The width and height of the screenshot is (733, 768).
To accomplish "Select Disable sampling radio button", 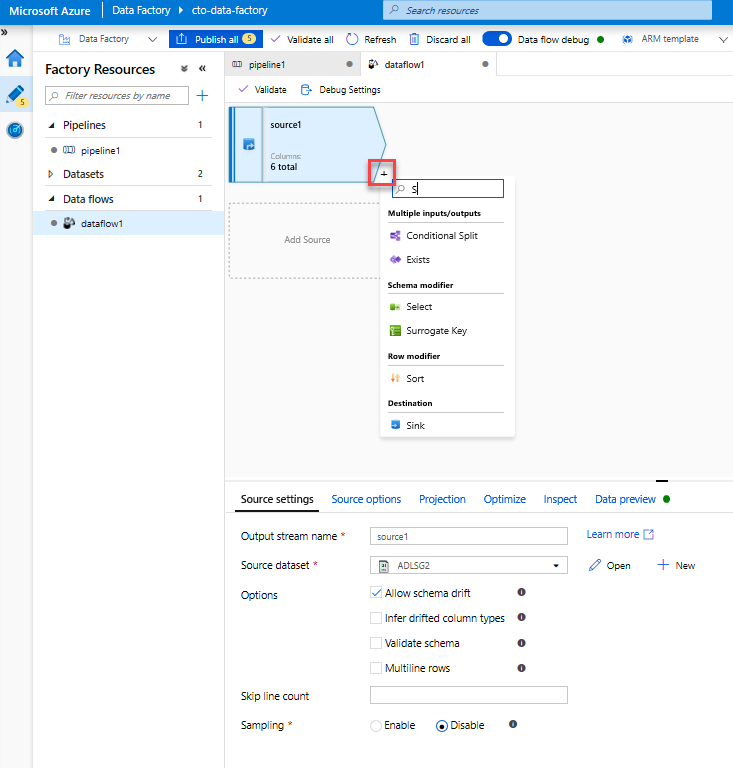I will click(x=442, y=726).
